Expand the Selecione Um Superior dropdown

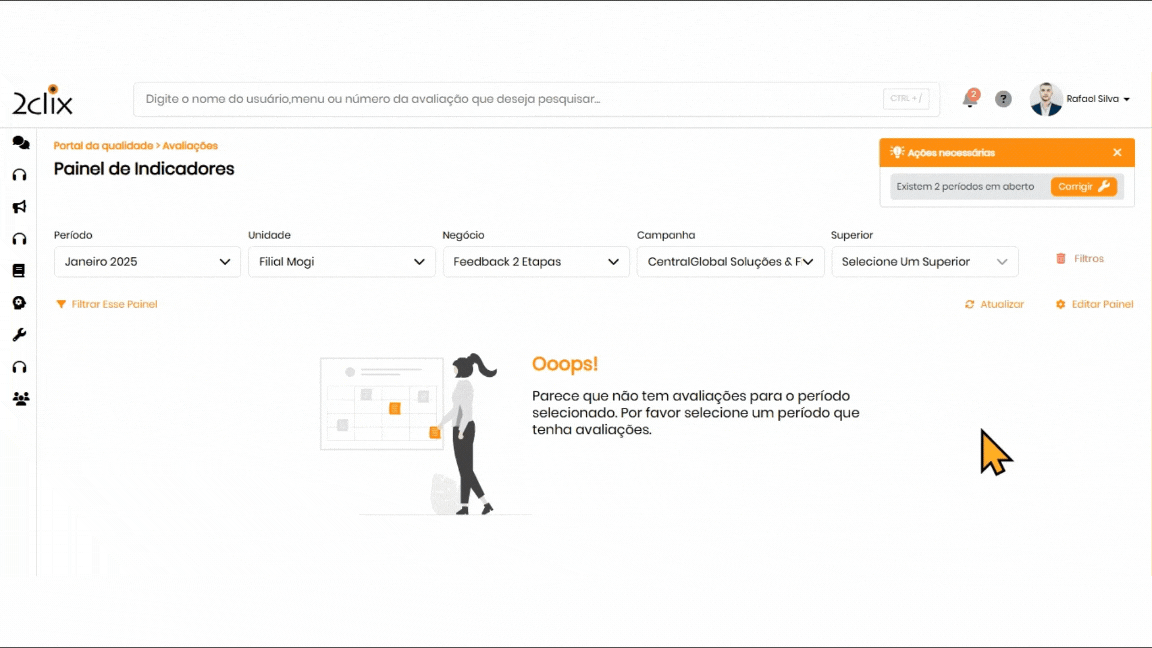(924, 262)
